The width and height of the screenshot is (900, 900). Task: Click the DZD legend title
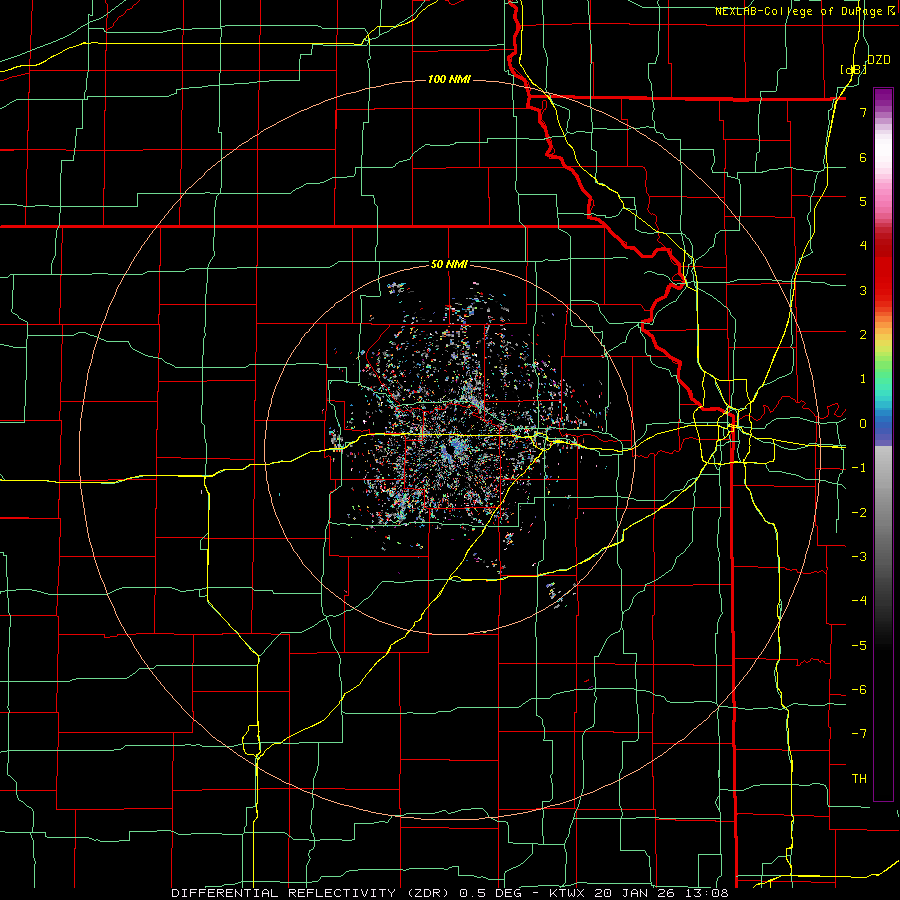pos(878,60)
